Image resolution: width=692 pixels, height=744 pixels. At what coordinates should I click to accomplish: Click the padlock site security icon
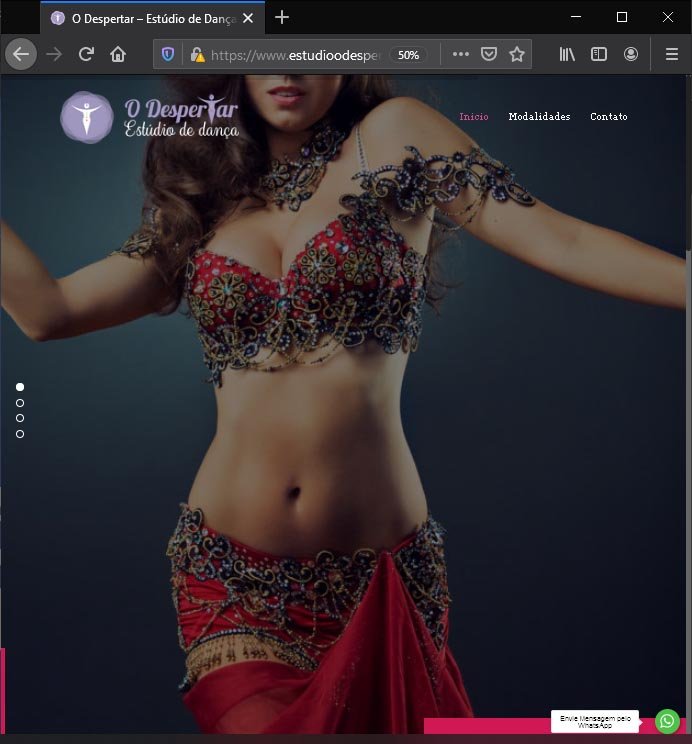(x=197, y=55)
